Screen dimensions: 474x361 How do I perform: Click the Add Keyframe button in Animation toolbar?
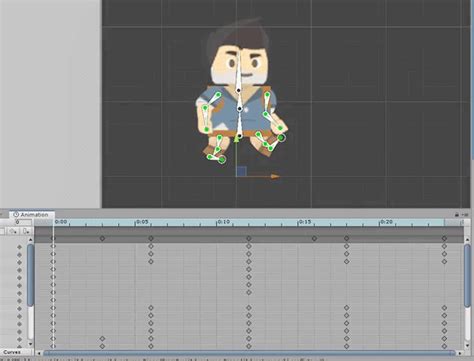point(13,231)
